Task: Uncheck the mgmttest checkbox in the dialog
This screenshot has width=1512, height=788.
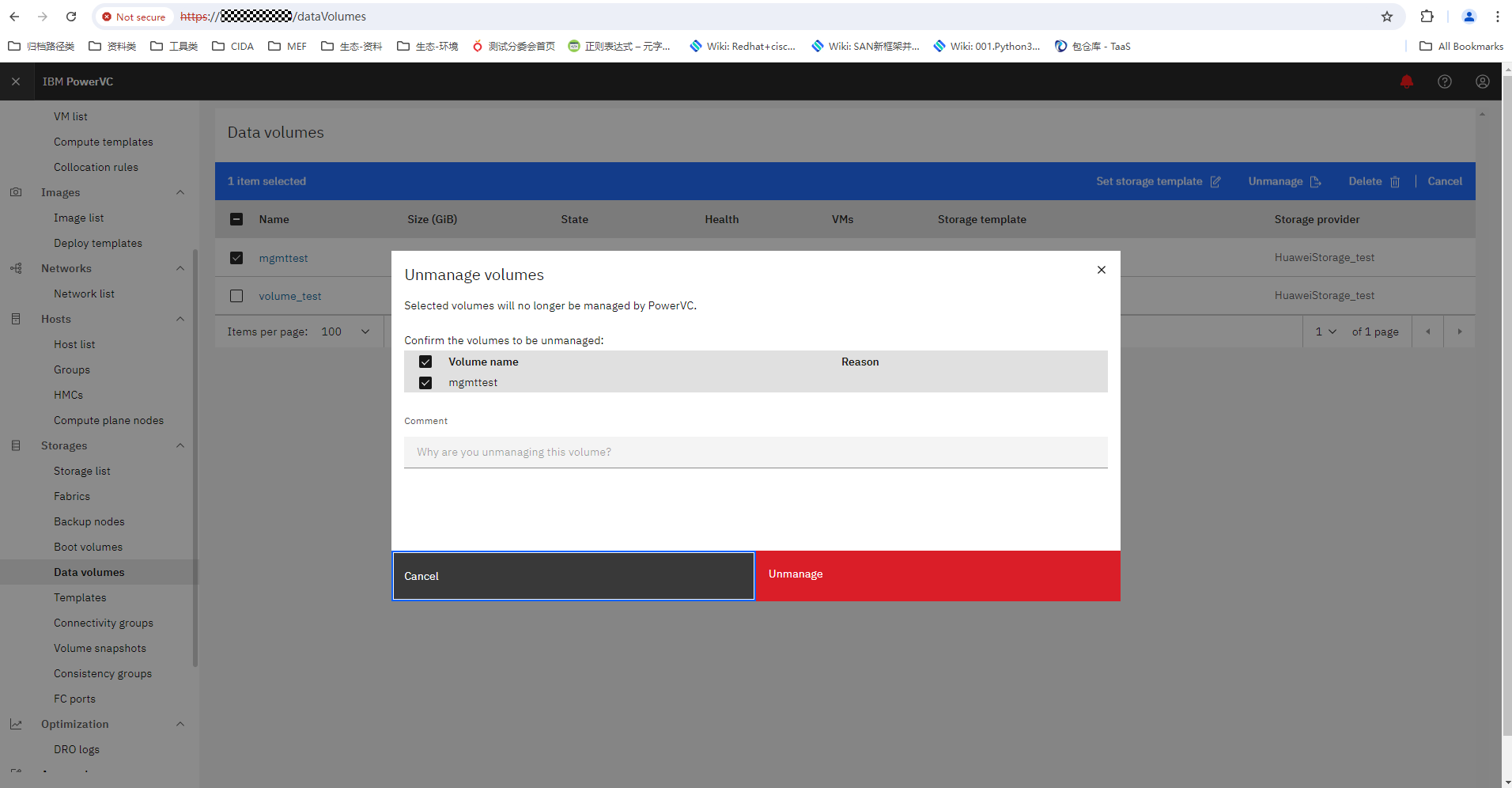Action: [425, 383]
